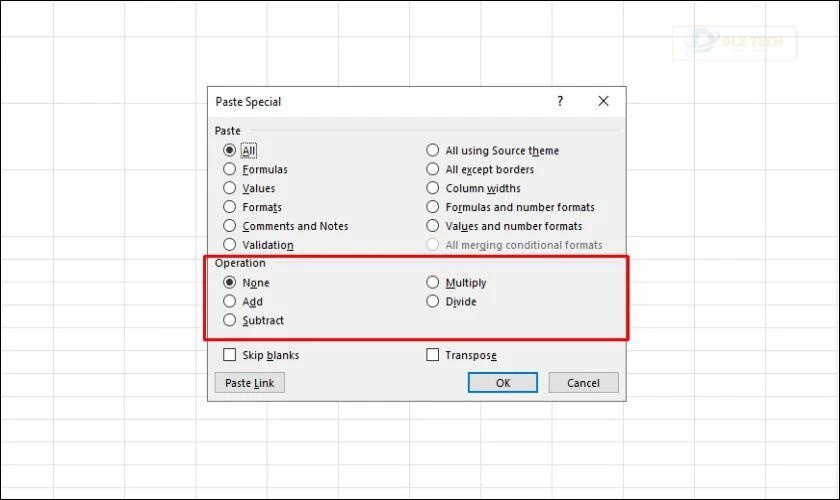This screenshot has height=500, width=840.
Task: Pick Values and number formats
Action: click(x=433, y=226)
